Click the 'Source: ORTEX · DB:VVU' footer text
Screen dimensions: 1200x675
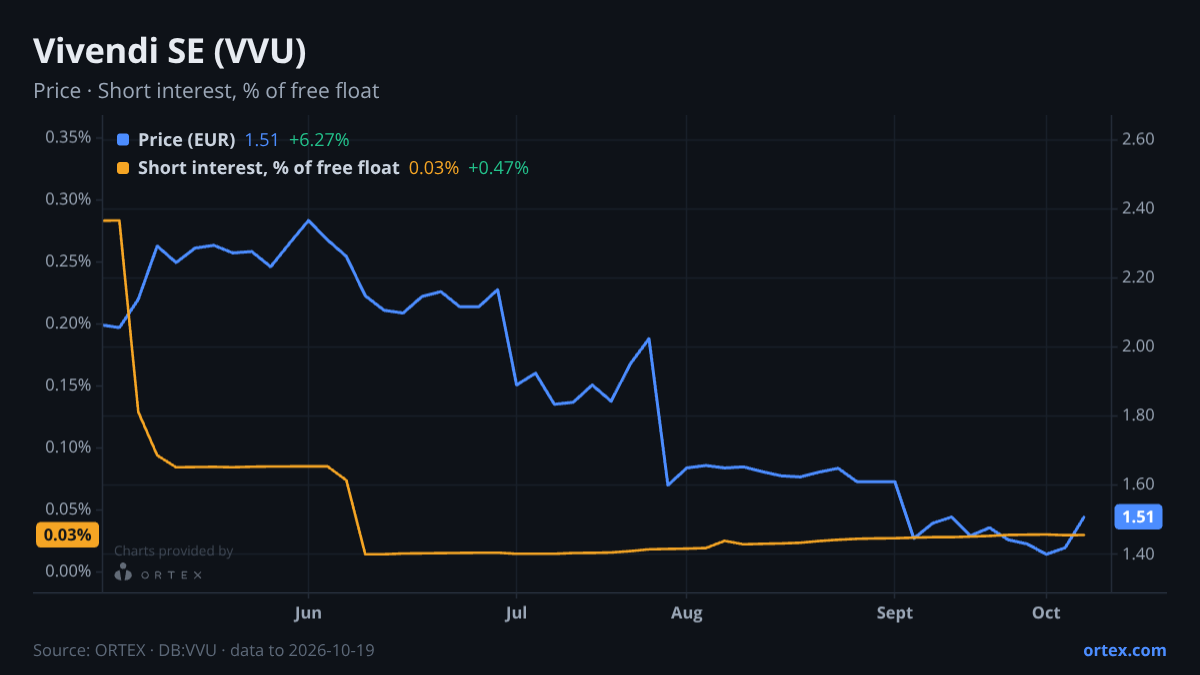204,650
